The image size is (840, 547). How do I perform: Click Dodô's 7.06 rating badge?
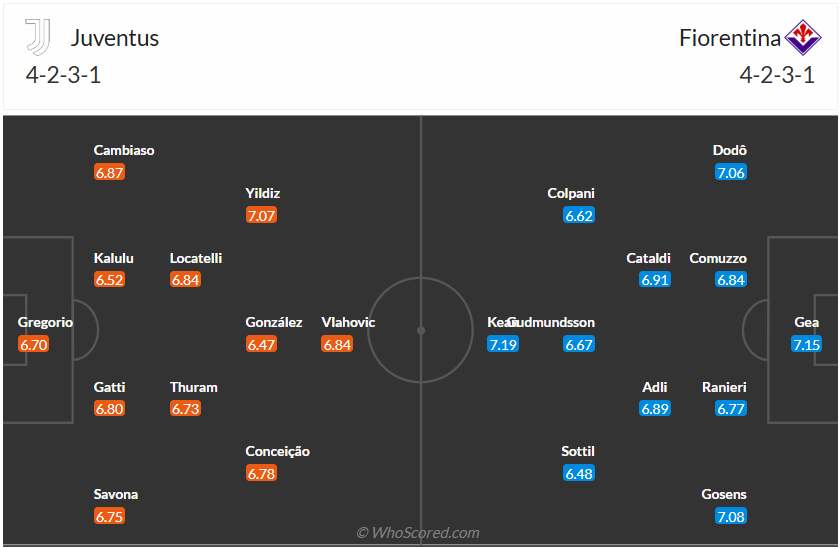731,173
